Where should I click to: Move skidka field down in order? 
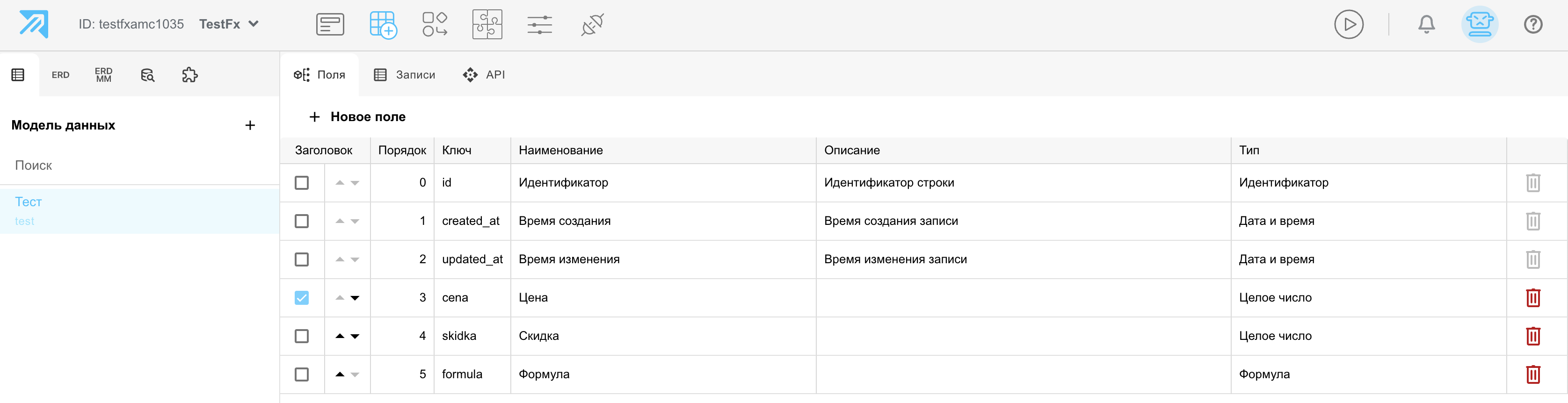(x=355, y=337)
